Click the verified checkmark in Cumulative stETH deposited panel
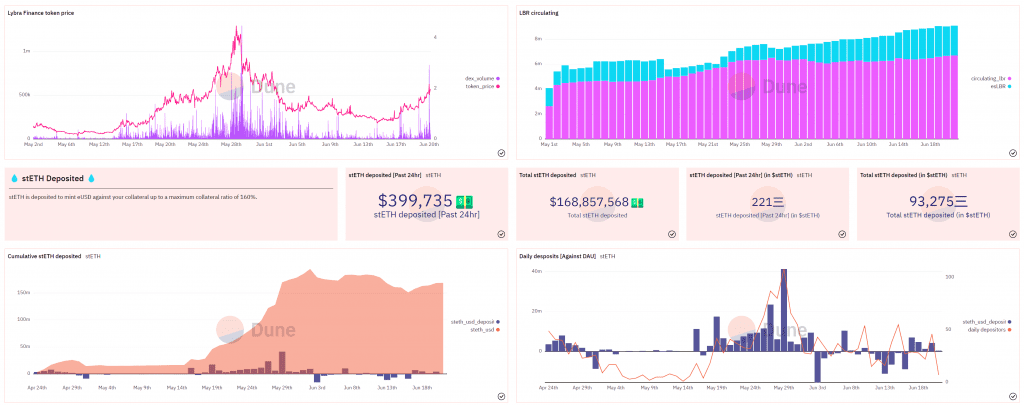The height and width of the screenshot is (405, 1024). tap(501, 396)
